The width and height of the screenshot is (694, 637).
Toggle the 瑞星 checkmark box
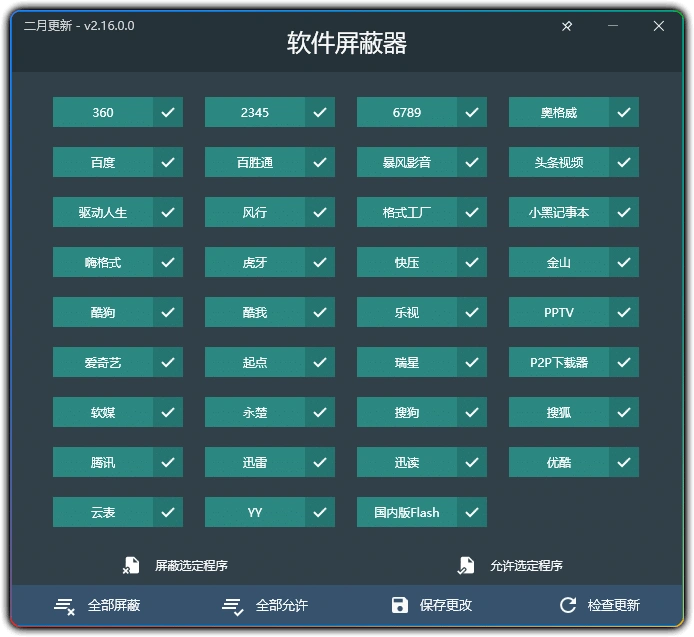point(472,363)
